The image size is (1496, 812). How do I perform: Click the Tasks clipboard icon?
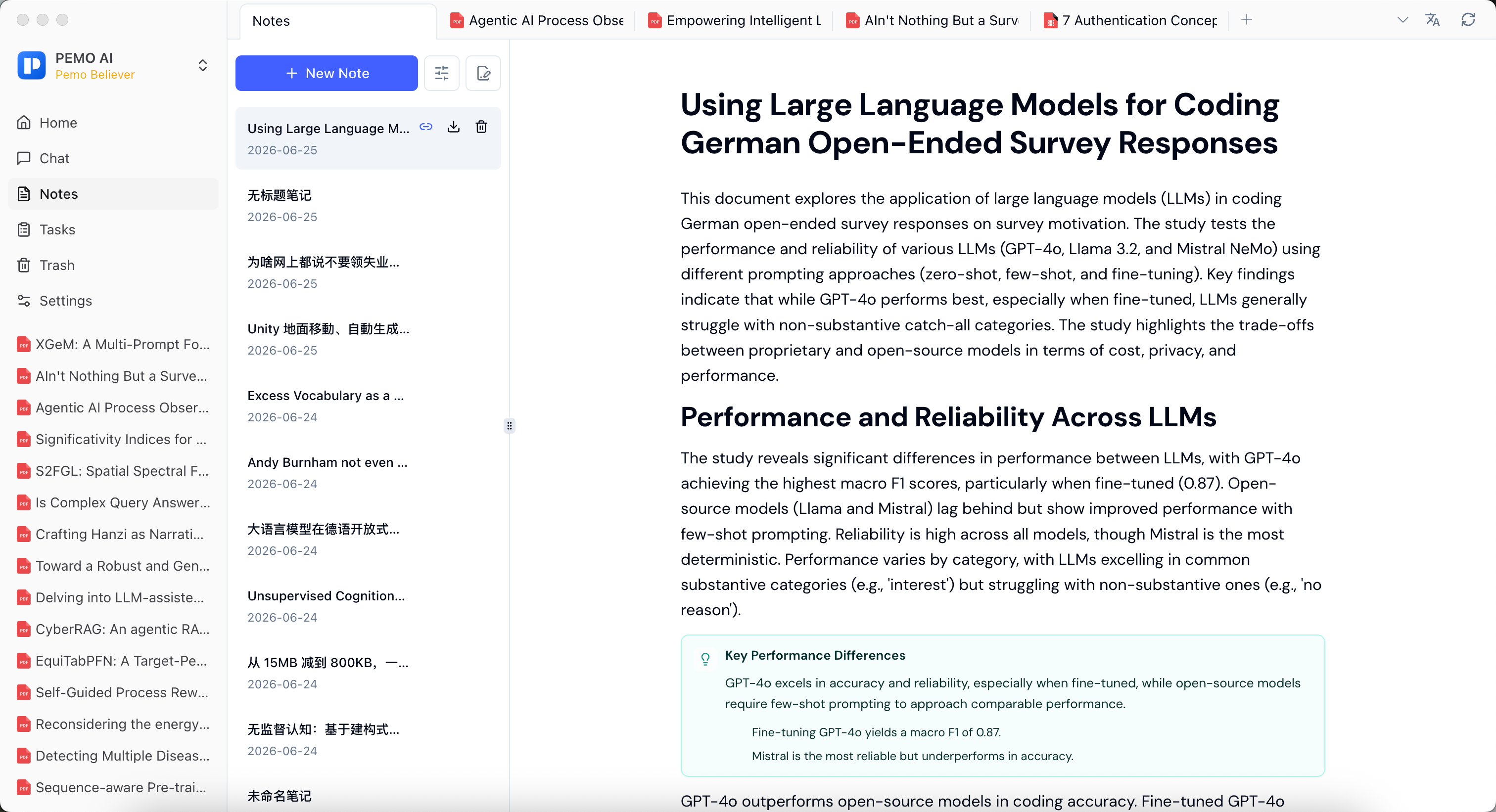(x=24, y=229)
